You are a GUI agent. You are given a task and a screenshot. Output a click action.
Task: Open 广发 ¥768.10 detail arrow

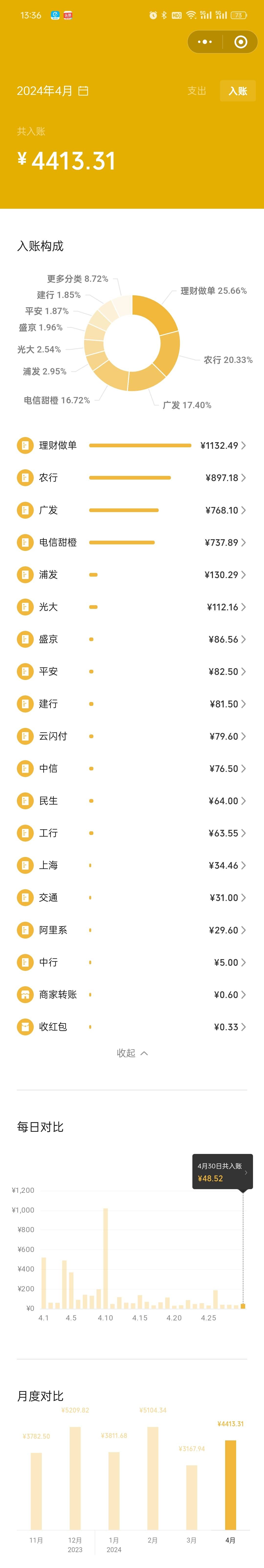coord(243,510)
